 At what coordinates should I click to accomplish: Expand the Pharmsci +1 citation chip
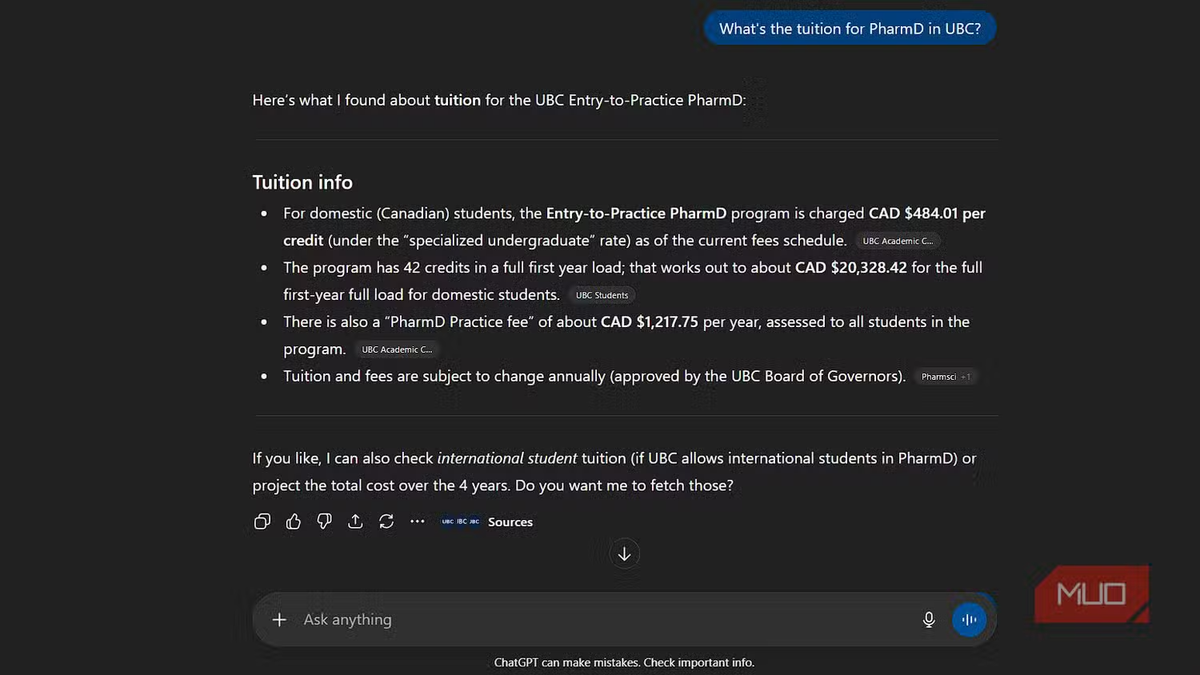(x=946, y=377)
